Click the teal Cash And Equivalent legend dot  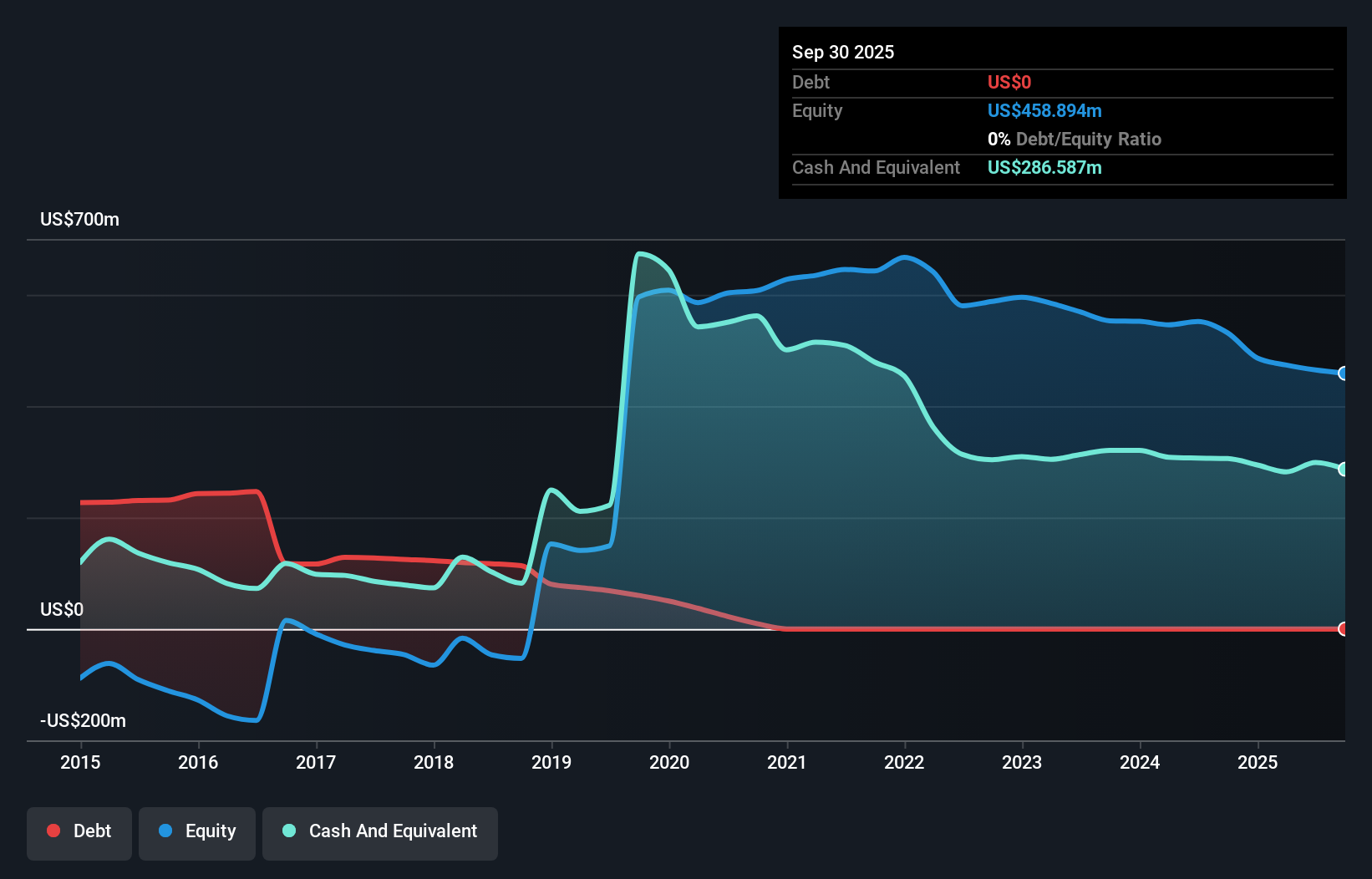coord(288,831)
